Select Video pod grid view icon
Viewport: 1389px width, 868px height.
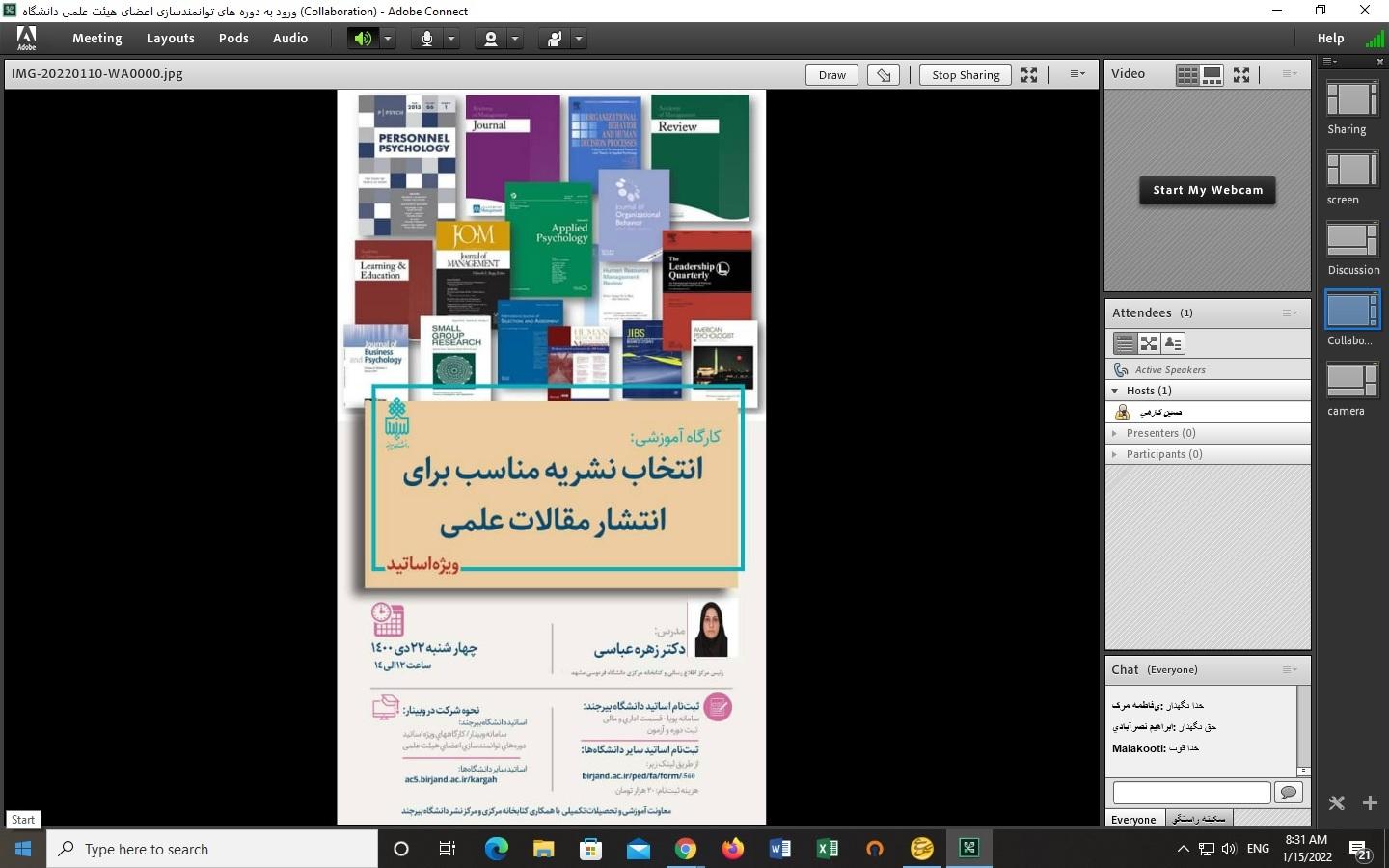[x=1187, y=74]
